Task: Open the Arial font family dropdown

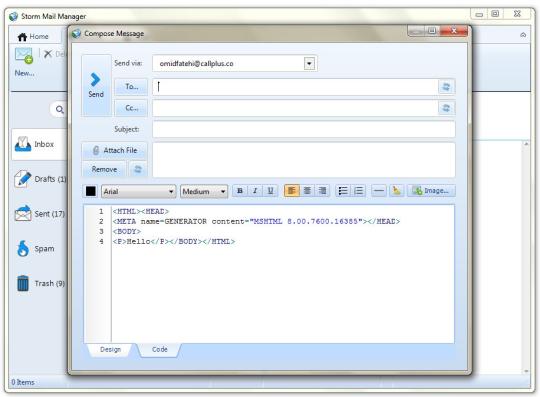Action: tap(139, 191)
